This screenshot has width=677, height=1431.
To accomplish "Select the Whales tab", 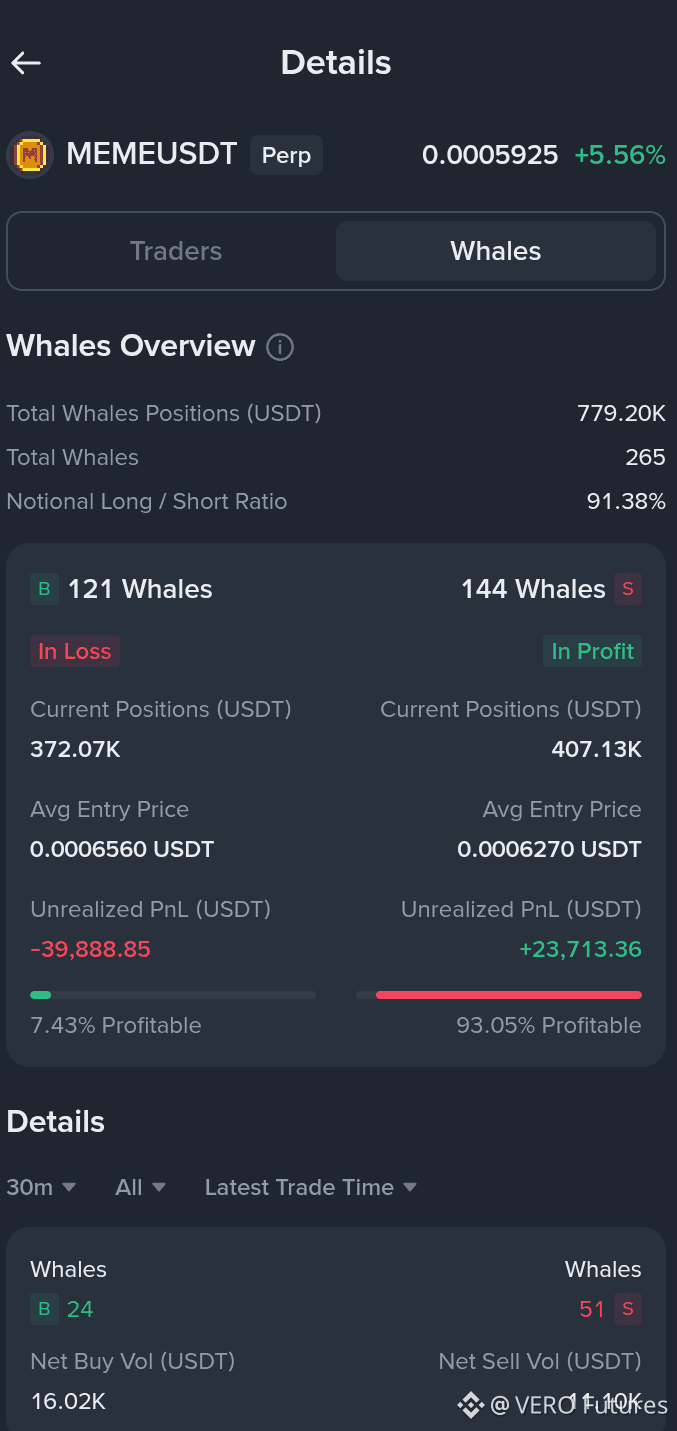I will click(x=496, y=251).
